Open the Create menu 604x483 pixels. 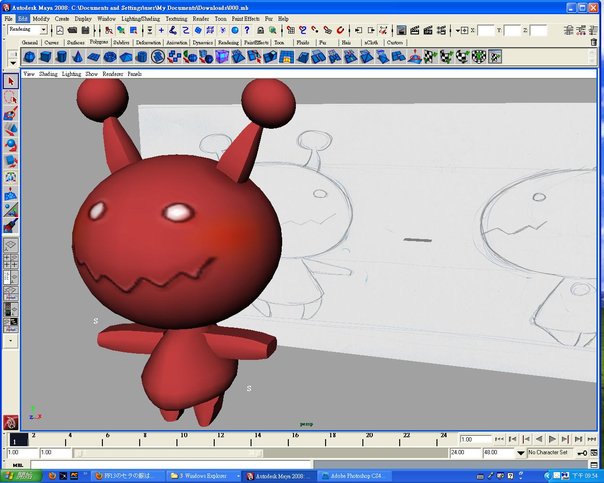click(x=62, y=19)
